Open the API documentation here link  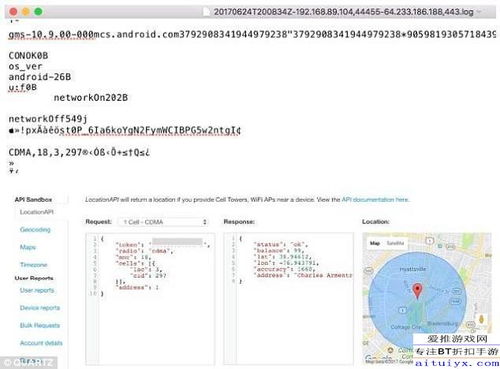(x=375, y=200)
